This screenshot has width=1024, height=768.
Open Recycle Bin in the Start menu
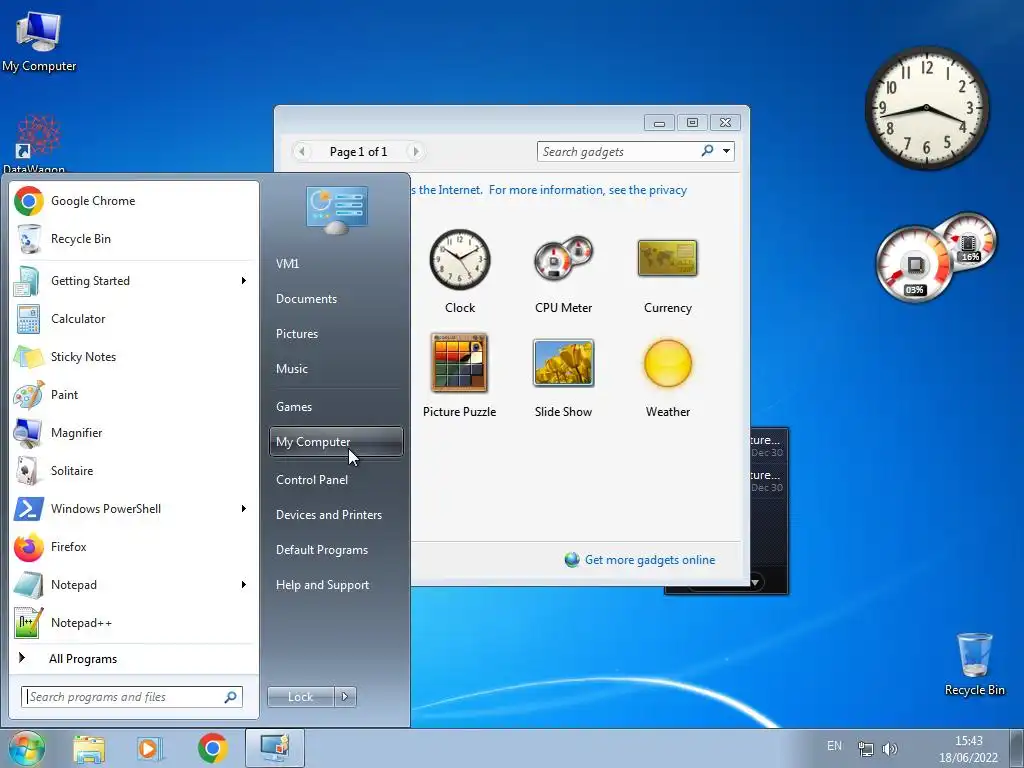click(134, 239)
